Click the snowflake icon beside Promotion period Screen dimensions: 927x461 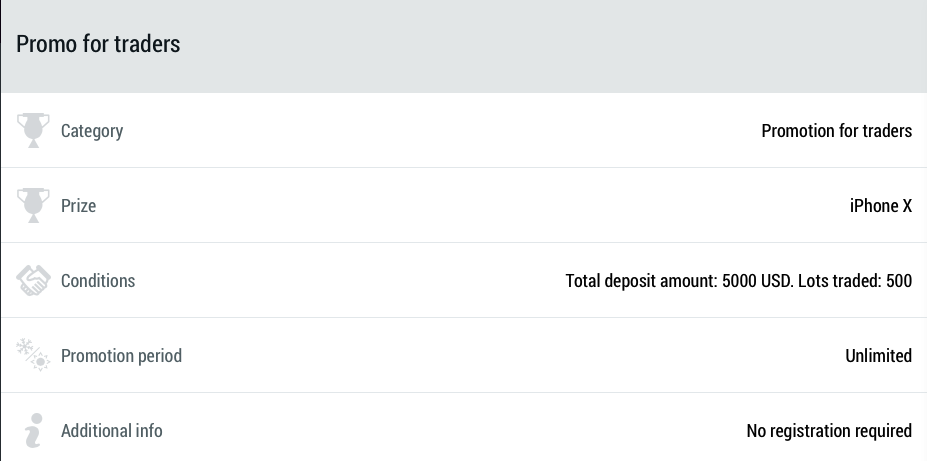(33, 355)
